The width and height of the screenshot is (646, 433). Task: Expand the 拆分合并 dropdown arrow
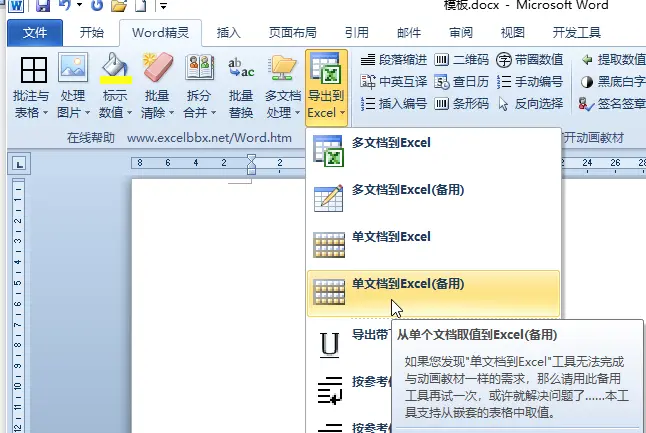click(213, 112)
